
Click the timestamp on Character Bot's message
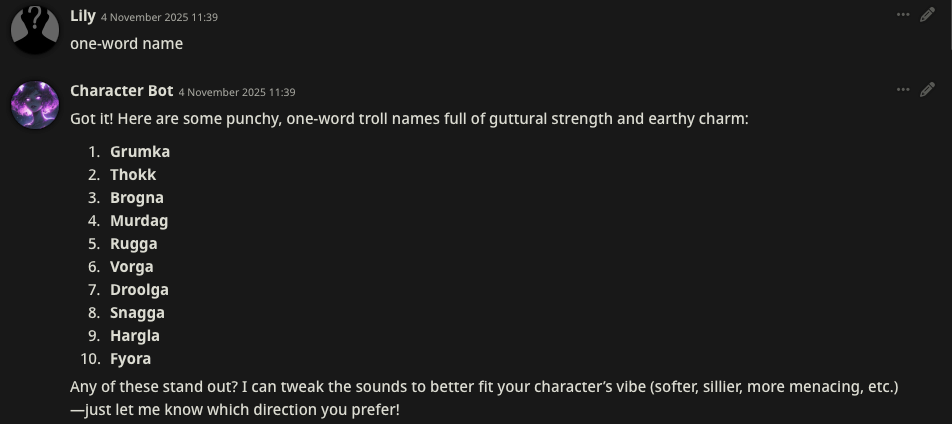click(x=236, y=92)
